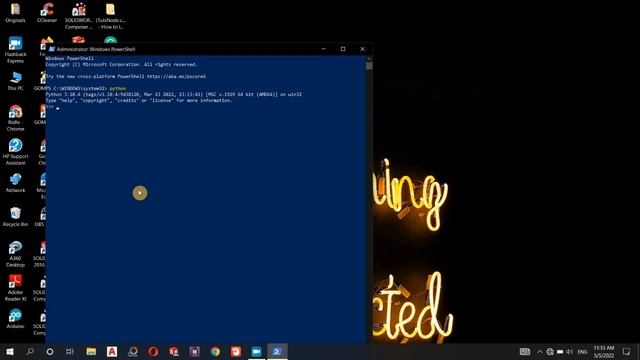Click the PowerShell vertical scrollbar thumb
The width and height of the screenshot is (640, 360).
[369, 66]
